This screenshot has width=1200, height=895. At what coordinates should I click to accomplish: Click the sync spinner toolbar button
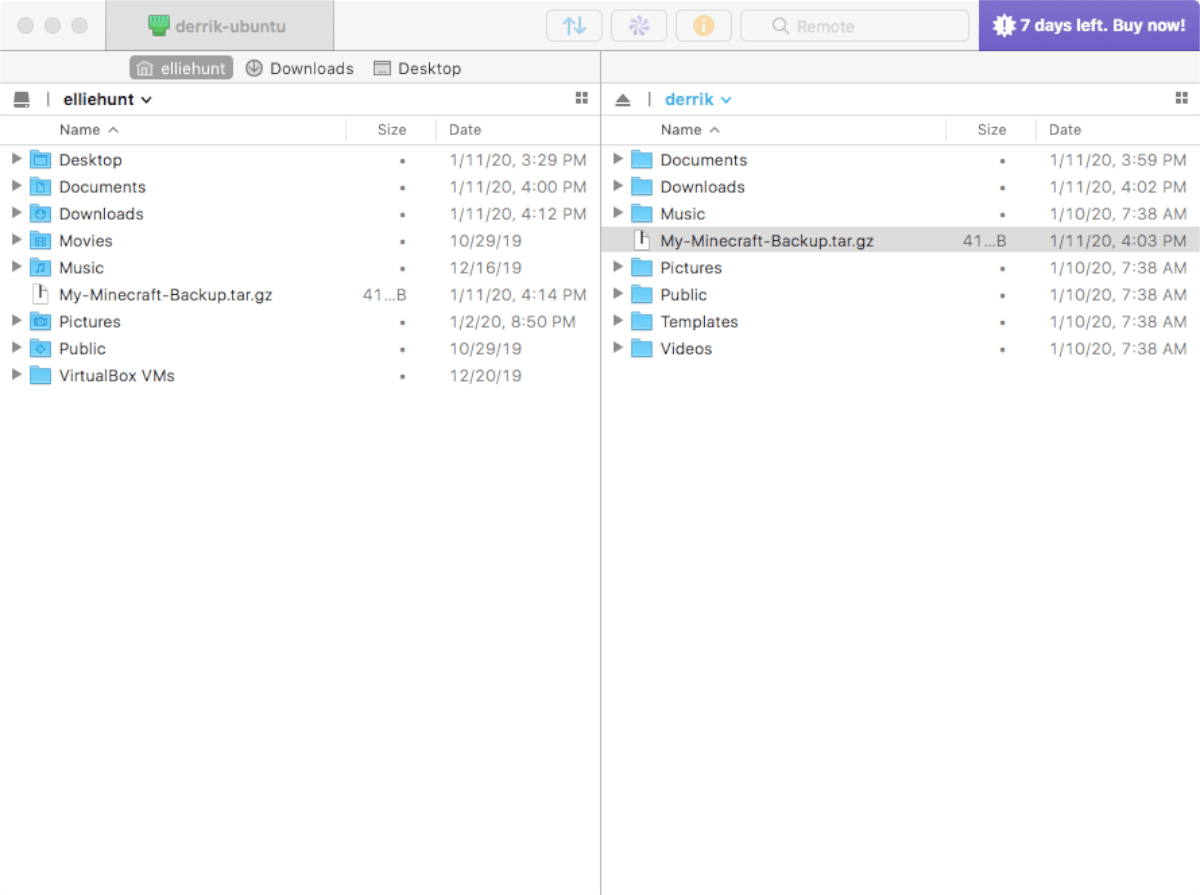point(639,26)
